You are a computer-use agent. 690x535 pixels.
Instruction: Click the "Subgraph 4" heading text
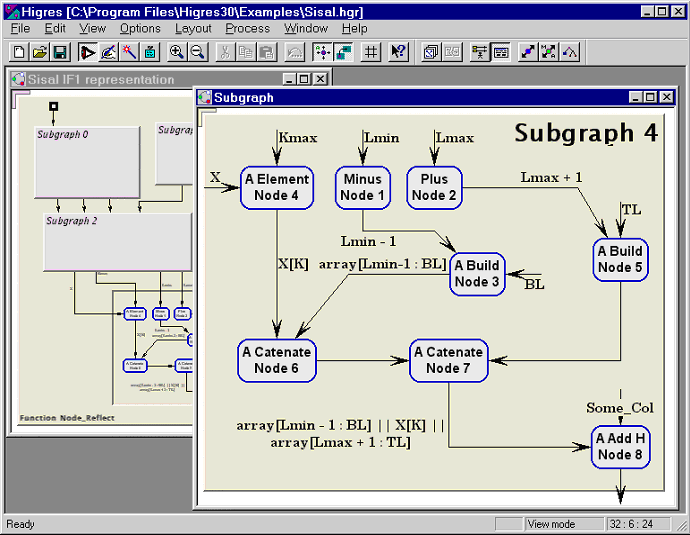pos(586,133)
